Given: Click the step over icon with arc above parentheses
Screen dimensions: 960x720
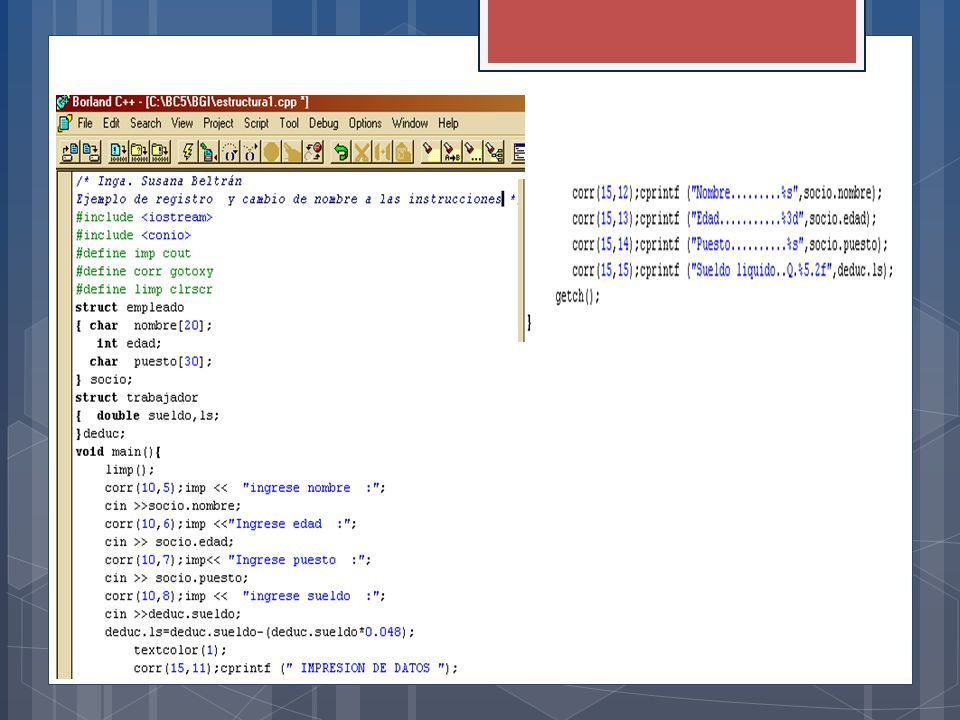Looking at the screenshot, I should (230, 151).
